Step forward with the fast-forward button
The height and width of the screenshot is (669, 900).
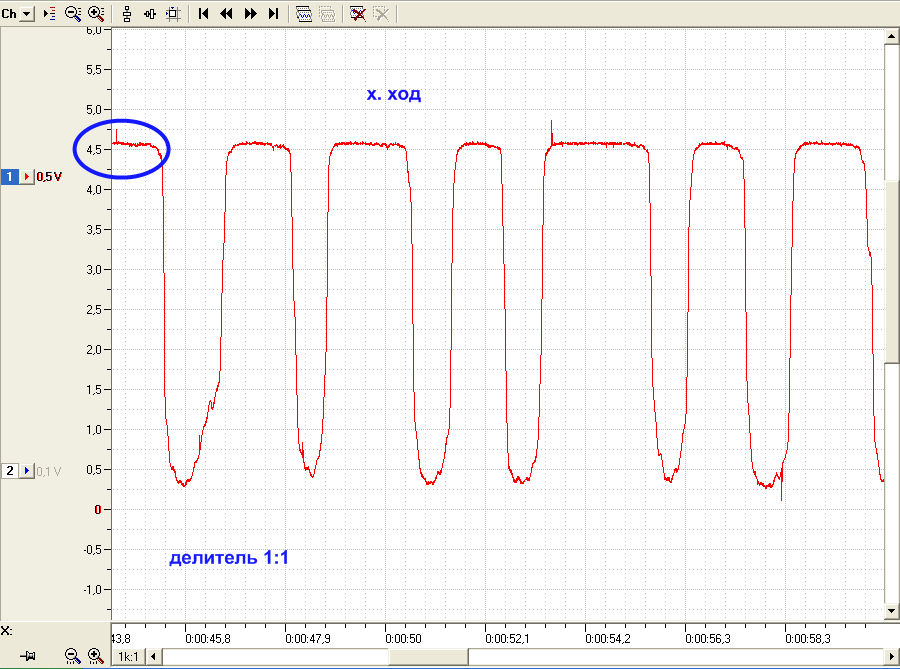click(250, 14)
